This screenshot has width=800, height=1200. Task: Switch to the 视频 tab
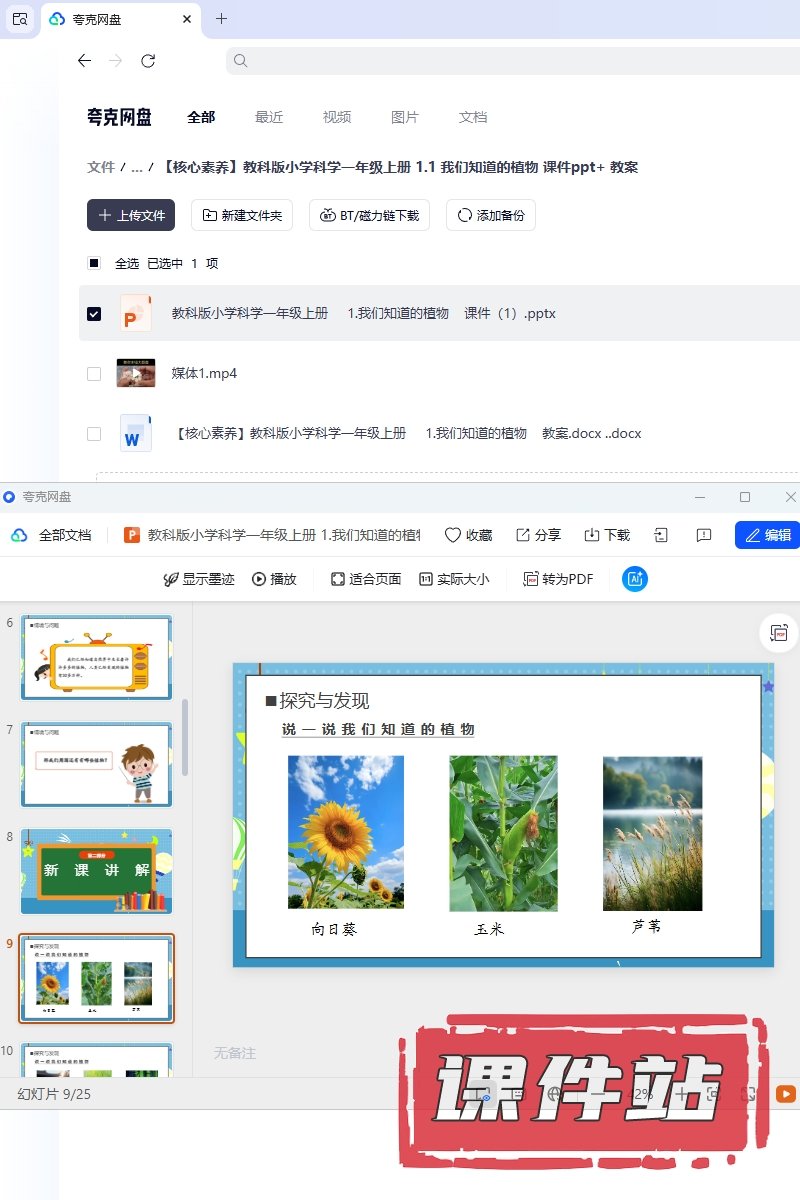(337, 117)
